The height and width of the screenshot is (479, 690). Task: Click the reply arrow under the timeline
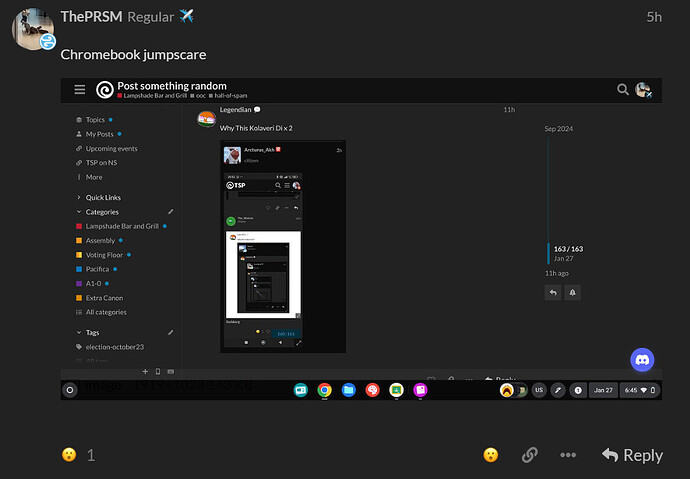(553, 292)
